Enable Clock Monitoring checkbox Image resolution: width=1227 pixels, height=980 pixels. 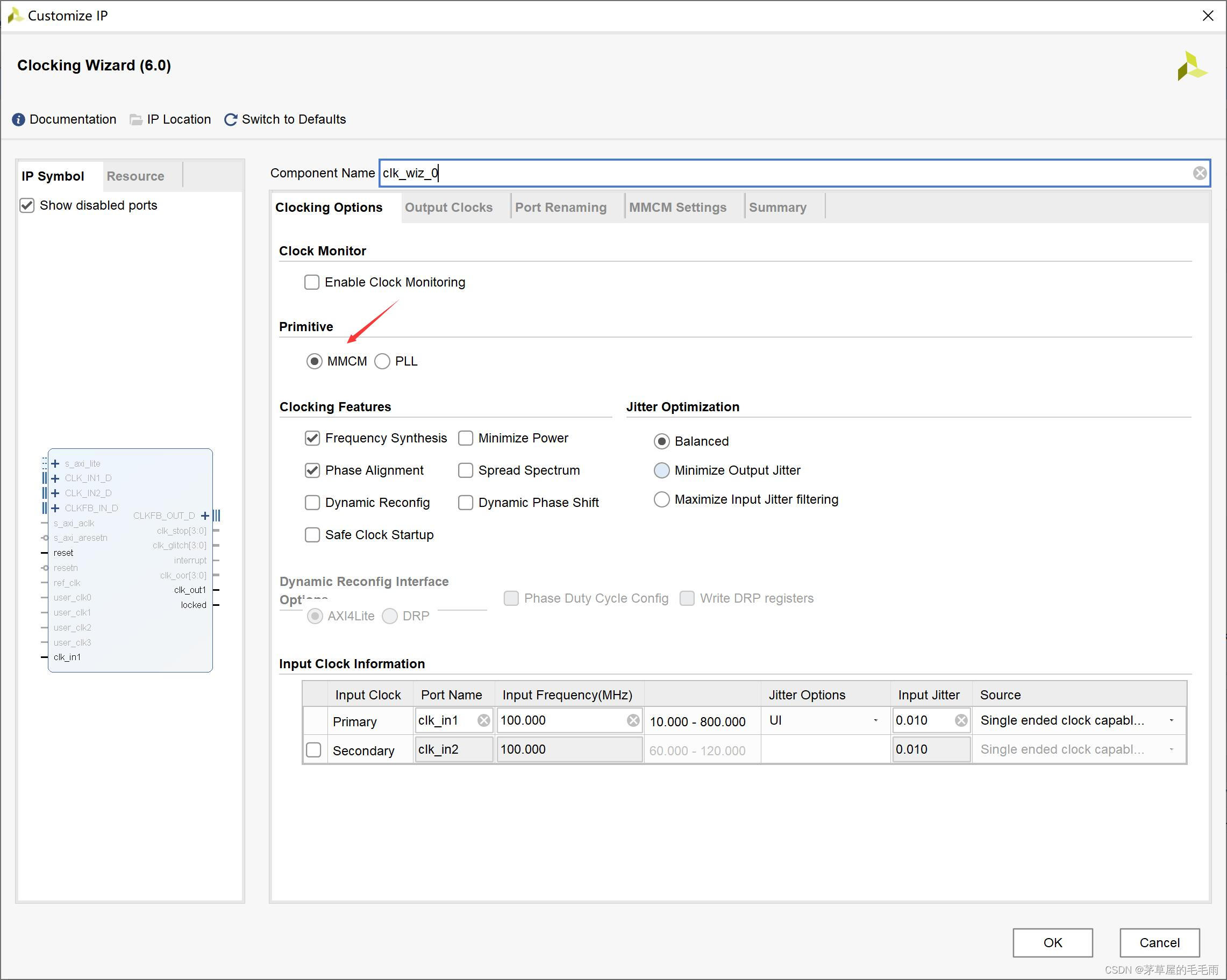(x=312, y=282)
